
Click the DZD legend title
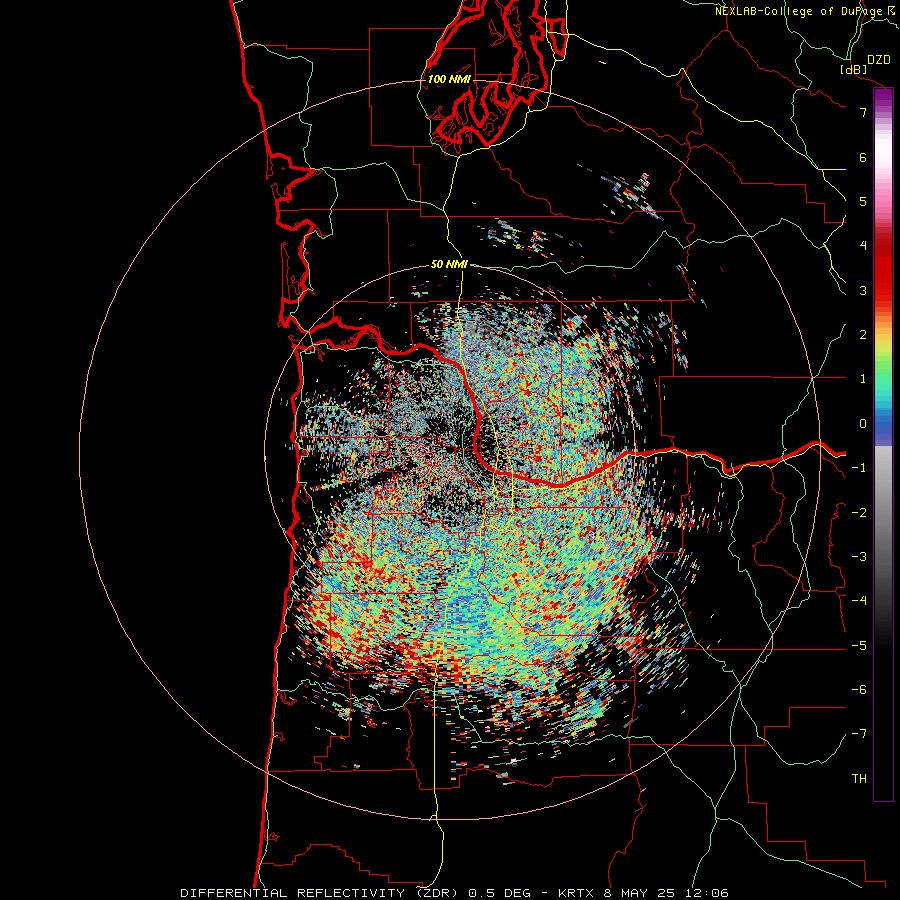tap(879, 60)
